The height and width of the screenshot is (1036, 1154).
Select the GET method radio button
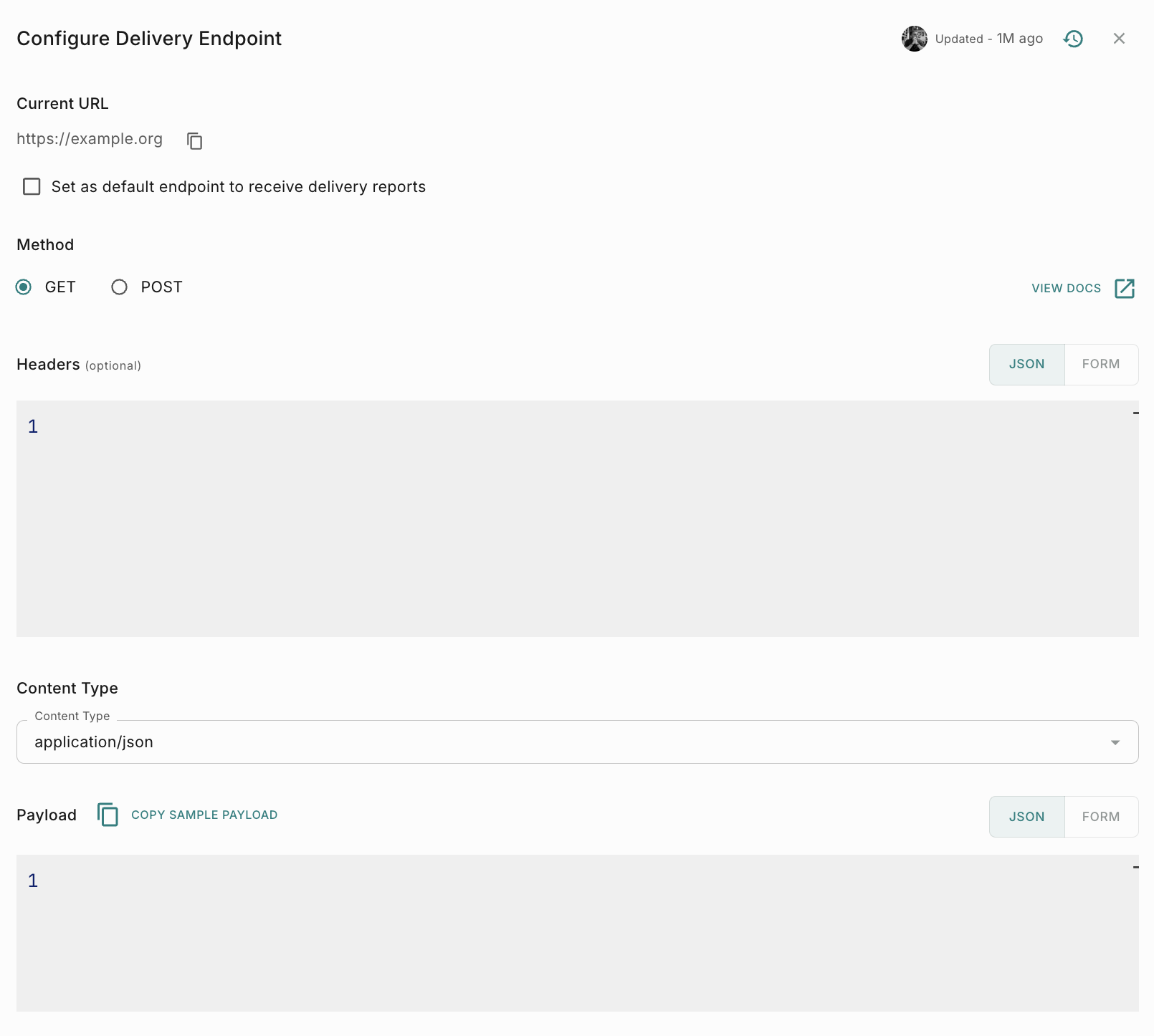tap(24, 287)
